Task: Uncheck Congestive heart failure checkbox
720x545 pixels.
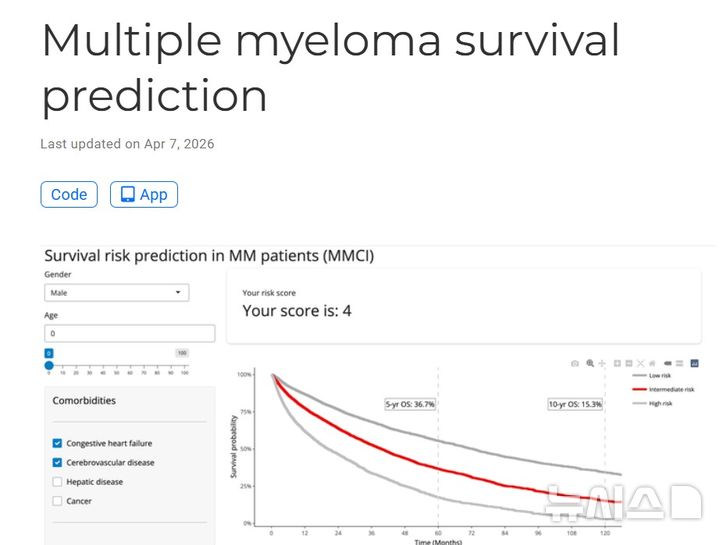Action: [x=57, y=443]
